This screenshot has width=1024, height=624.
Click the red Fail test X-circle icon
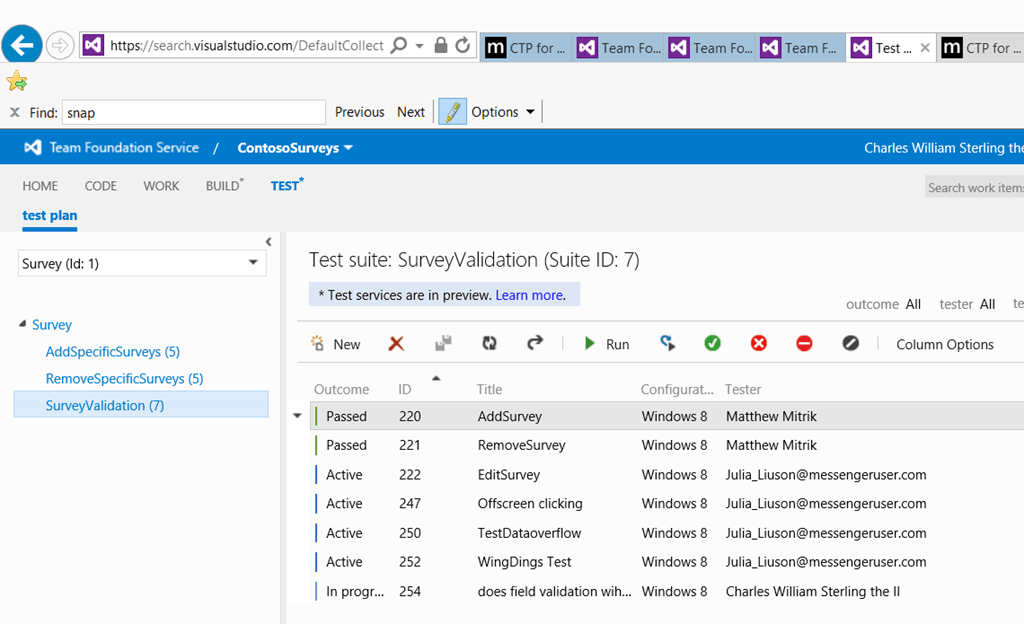coord(758,343)
